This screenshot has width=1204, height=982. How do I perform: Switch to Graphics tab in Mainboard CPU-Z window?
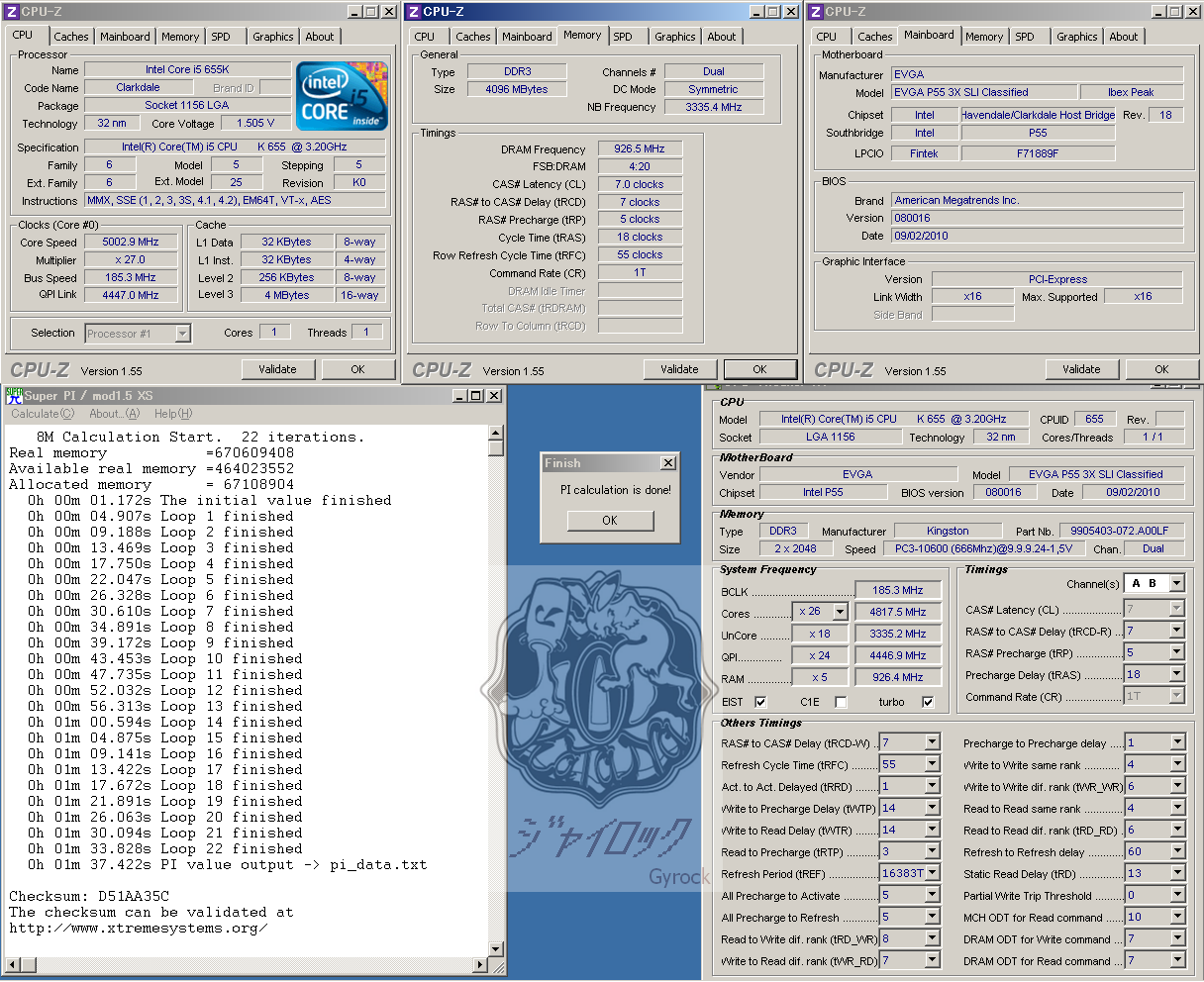(1077, 37)
